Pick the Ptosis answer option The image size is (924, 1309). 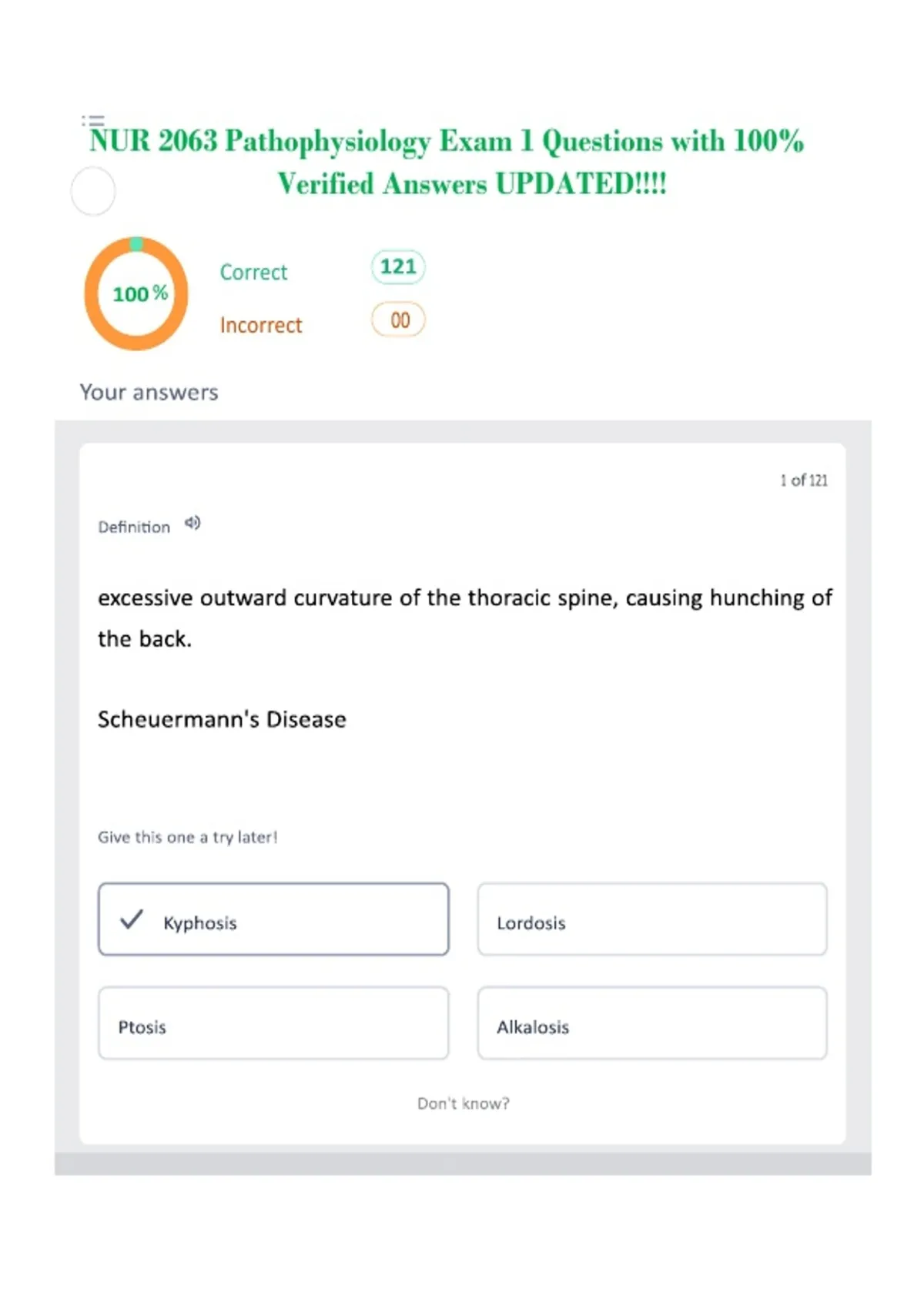[273, 1023]
